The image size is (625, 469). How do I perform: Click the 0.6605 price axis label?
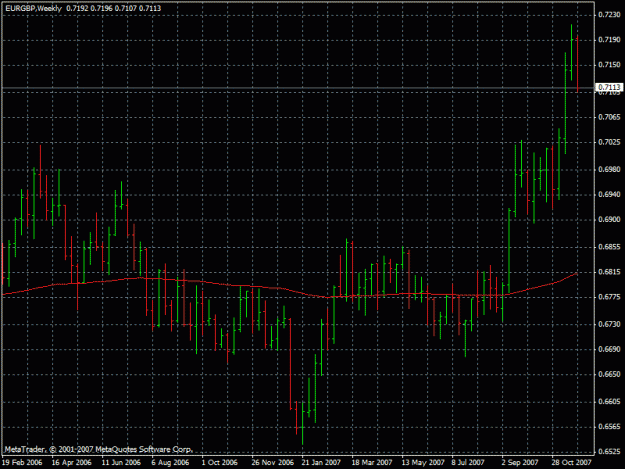coord(609,402)
